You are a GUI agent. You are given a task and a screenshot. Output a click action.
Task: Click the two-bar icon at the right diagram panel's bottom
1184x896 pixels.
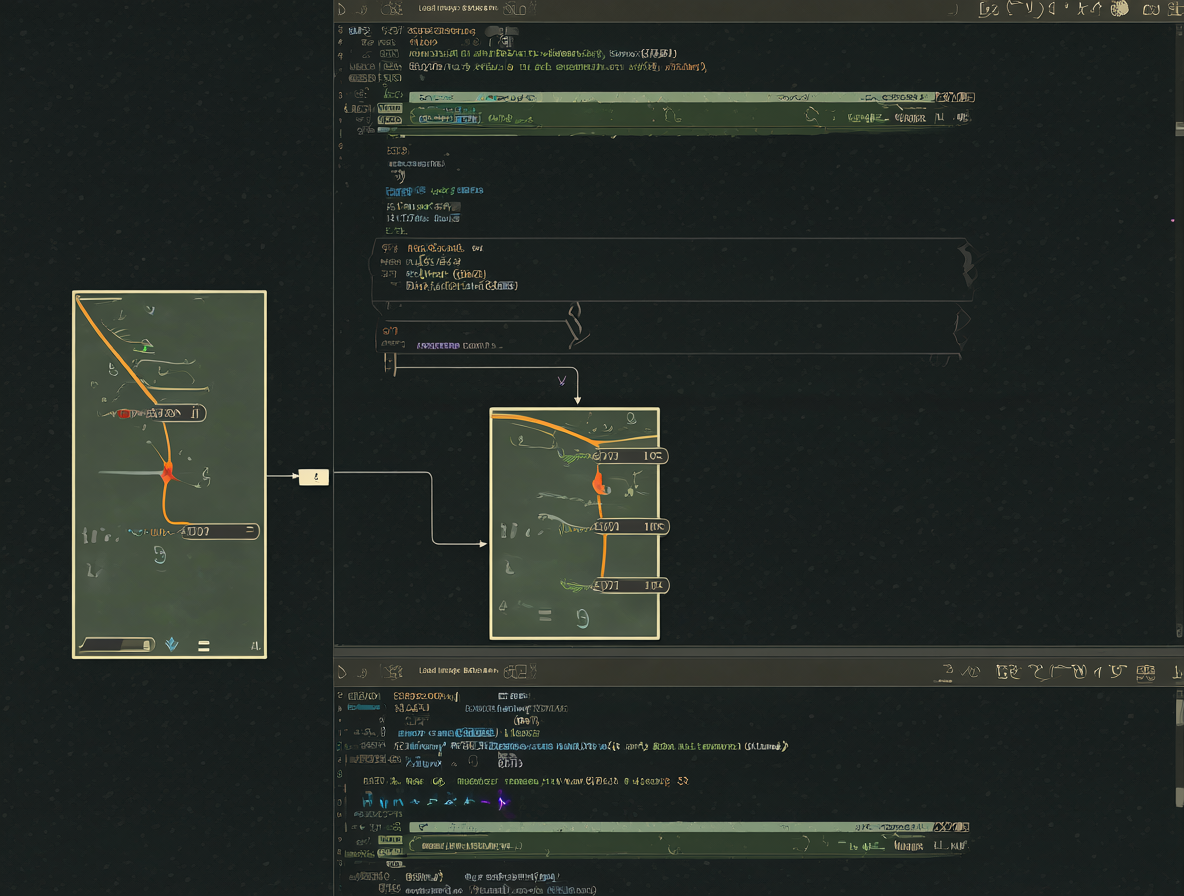click(x=544, y=617)
